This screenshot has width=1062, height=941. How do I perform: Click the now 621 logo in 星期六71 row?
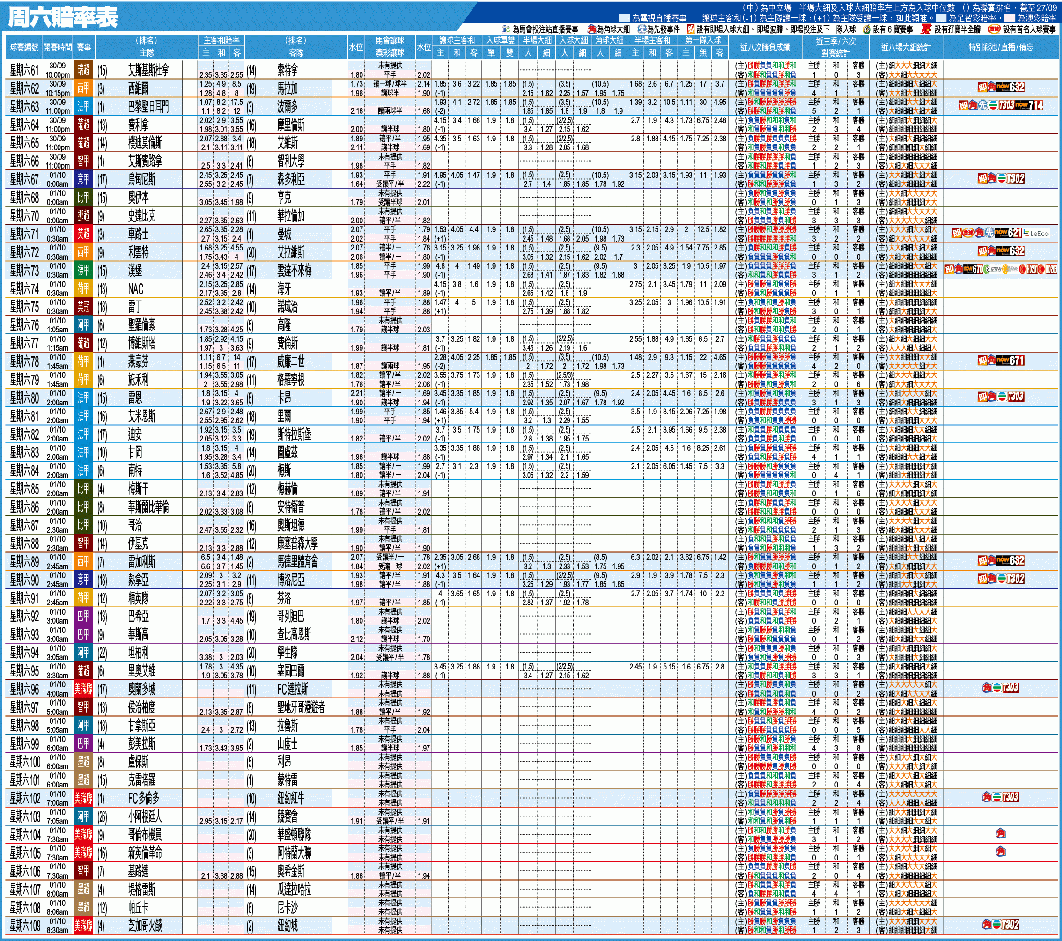pos(1008,233)
